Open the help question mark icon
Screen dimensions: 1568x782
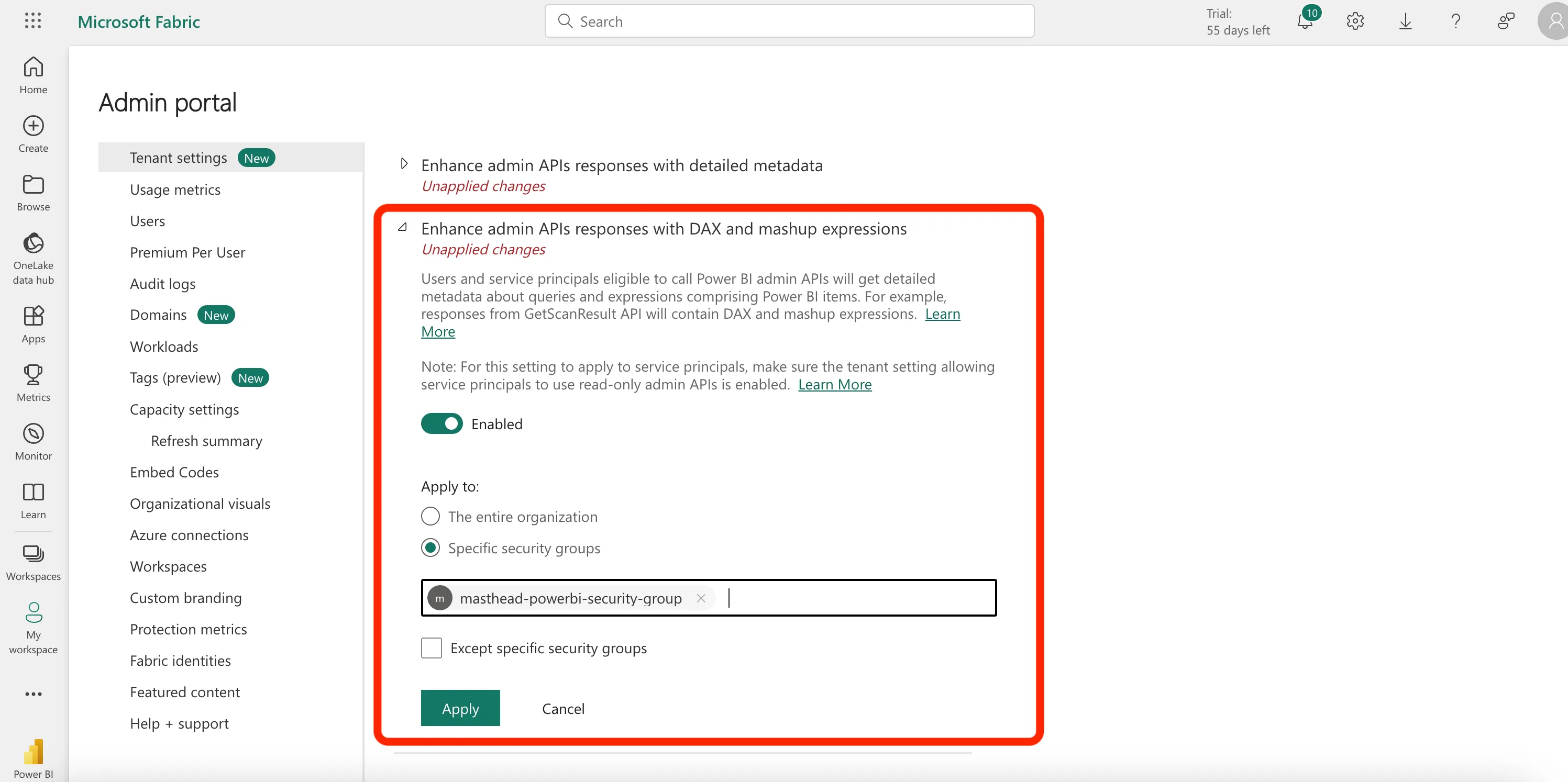1455,22
